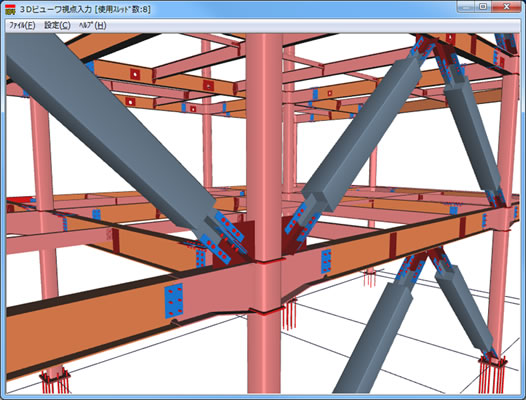Close the 3Dビューワ window
The height and width of the screenshot is (400, 526).
tap(506, 7)
